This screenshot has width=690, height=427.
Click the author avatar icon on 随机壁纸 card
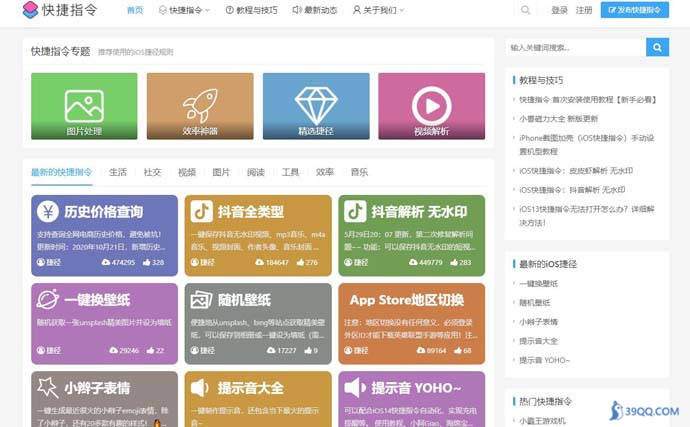click(195, 350)
